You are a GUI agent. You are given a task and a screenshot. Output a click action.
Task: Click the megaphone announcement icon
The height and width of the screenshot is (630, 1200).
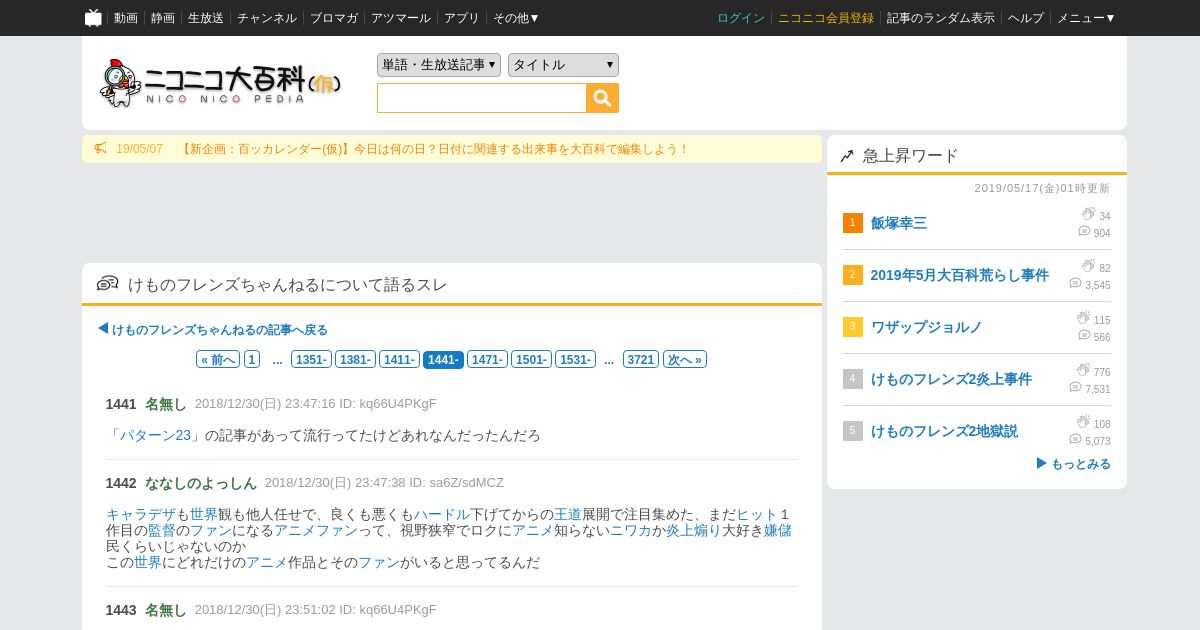point(101,149)
